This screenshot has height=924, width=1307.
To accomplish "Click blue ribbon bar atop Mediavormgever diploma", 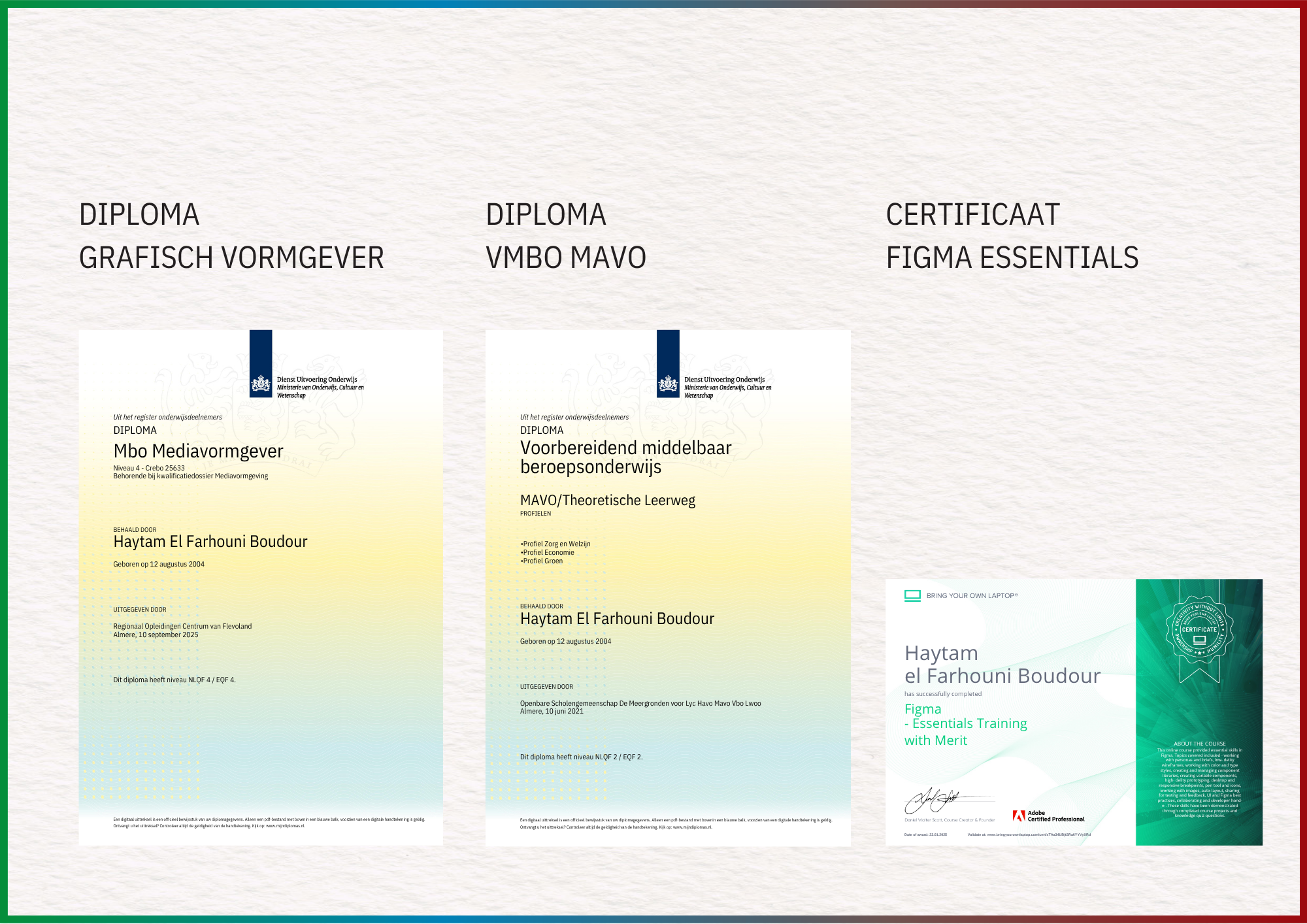I will 261,351.
